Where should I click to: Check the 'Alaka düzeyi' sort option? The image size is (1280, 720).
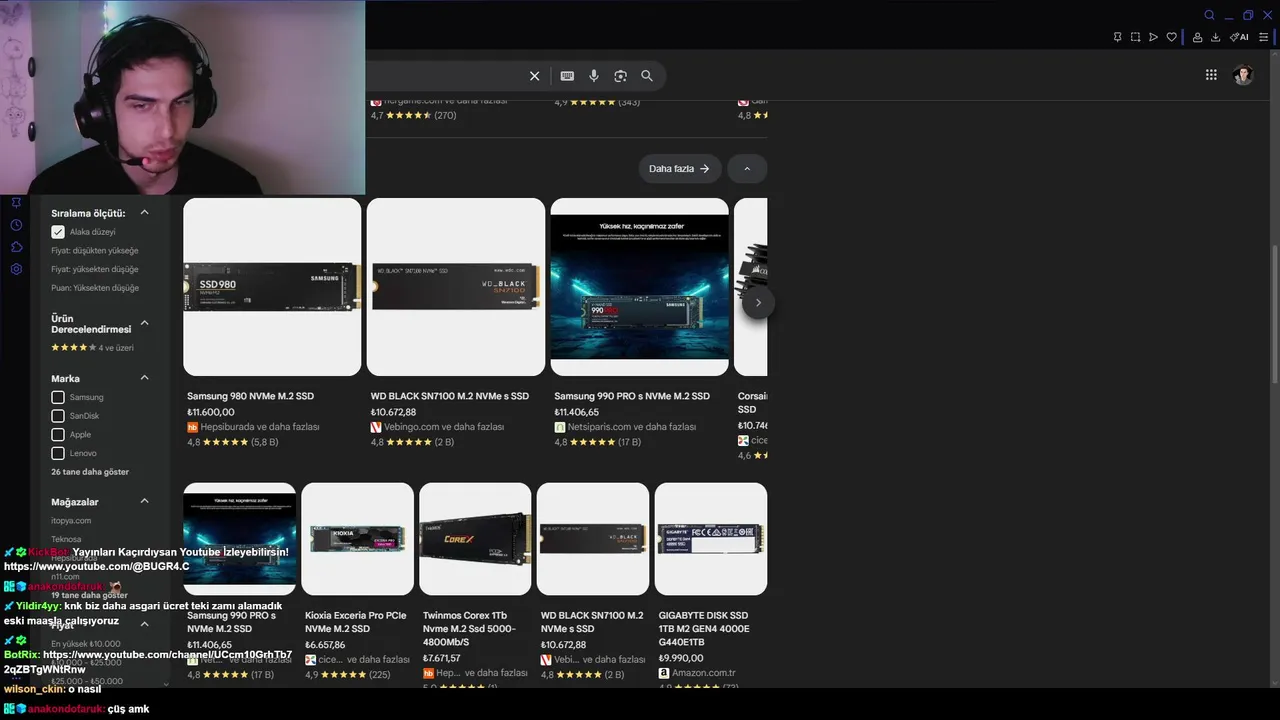[x=58, y=232]
